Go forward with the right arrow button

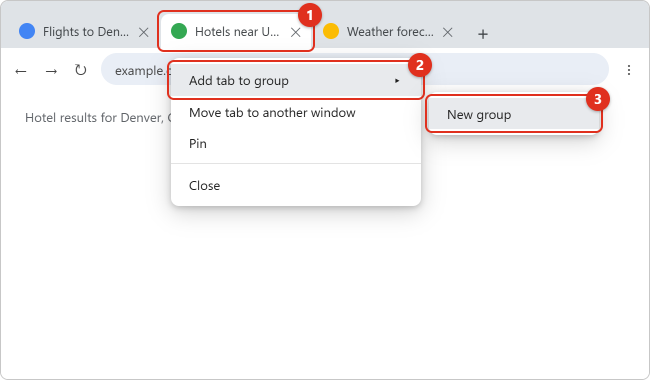(x=51, y=71)
